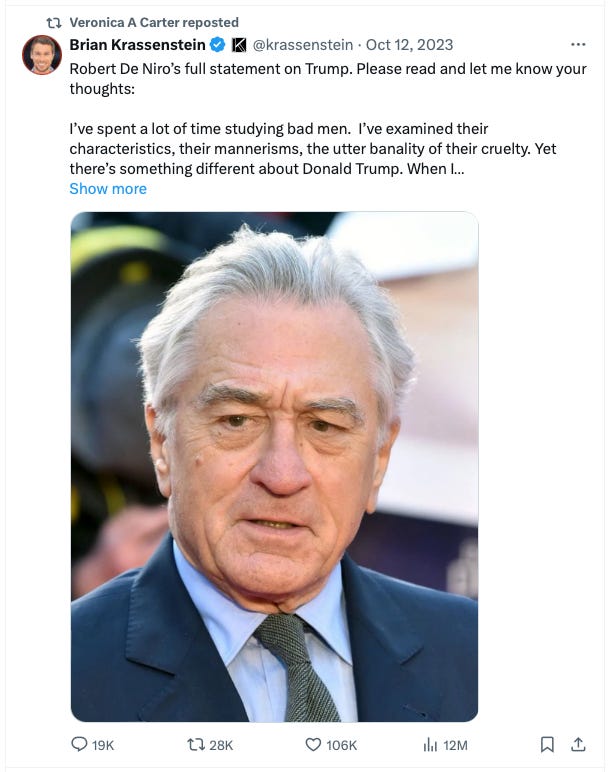Click the 106K likes count

coord(341,745)
